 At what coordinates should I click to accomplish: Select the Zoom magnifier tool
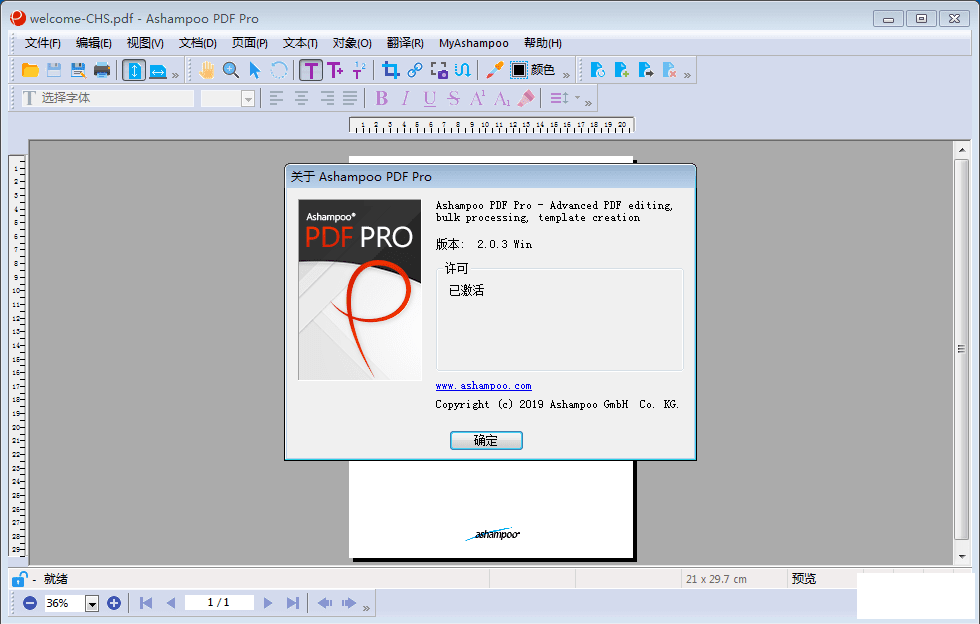coord(231,70)
